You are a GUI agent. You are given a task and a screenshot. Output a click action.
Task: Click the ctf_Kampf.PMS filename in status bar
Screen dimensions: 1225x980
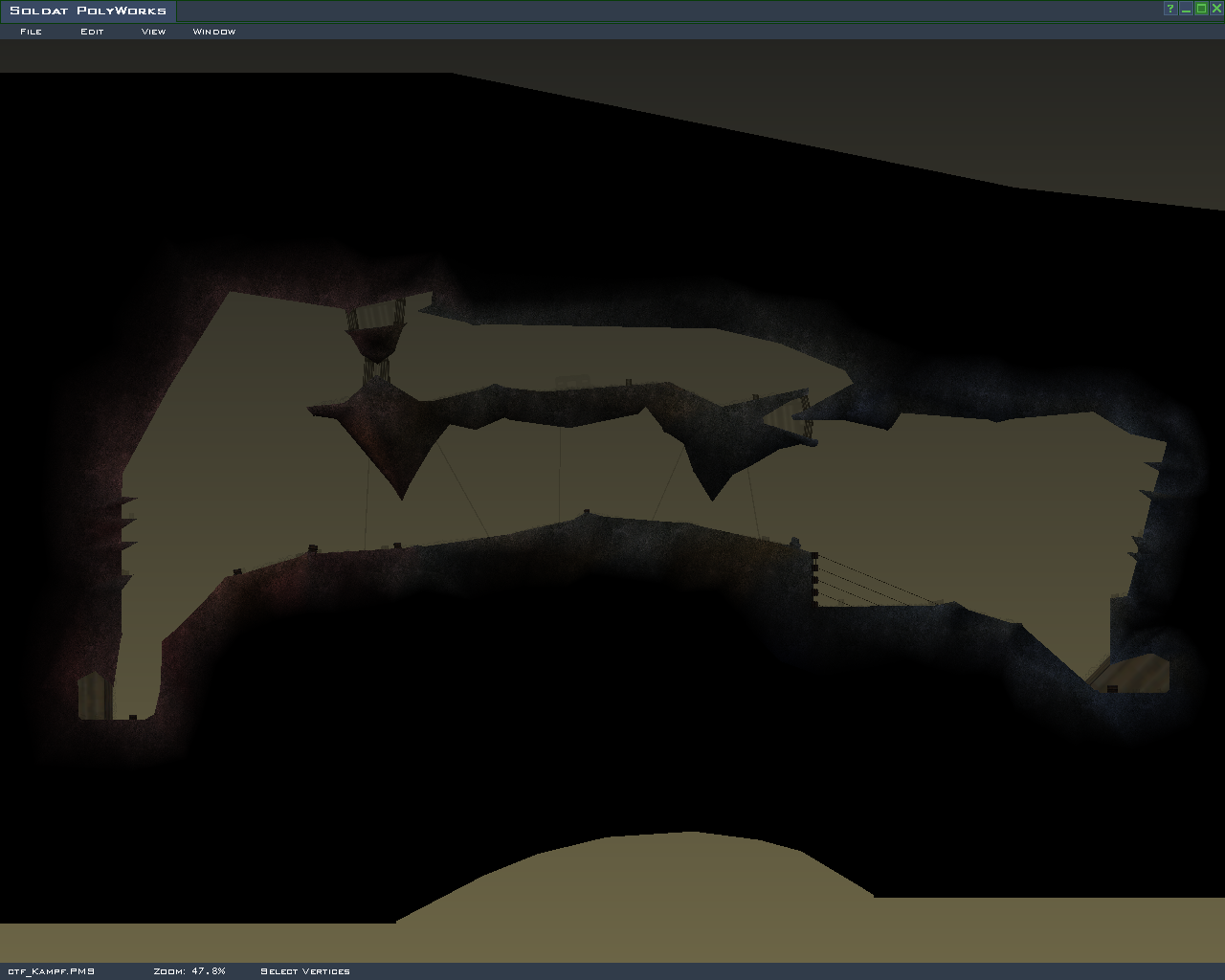click(51, 971)
